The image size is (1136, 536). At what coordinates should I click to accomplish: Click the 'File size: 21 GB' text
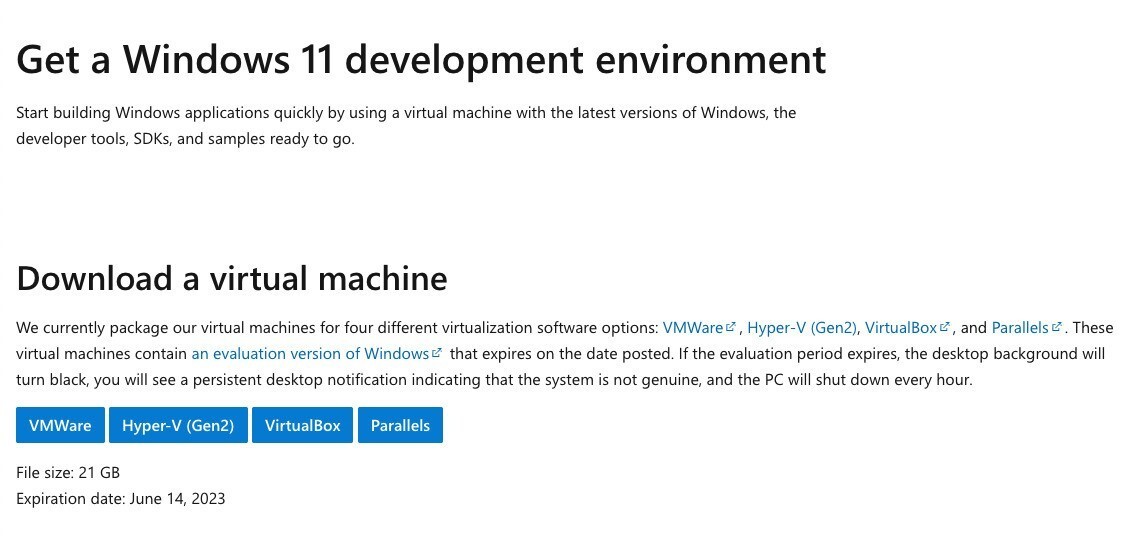[x=68, y=473]
